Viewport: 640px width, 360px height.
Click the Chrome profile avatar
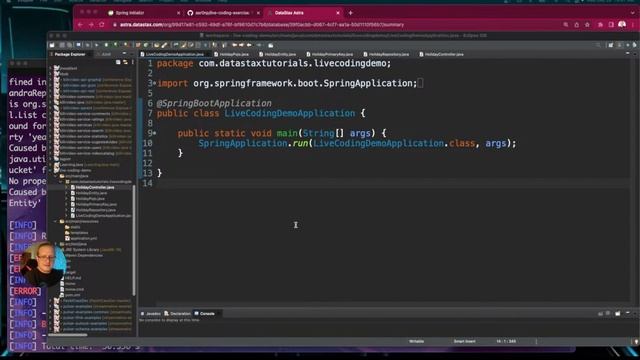point(622,24)
